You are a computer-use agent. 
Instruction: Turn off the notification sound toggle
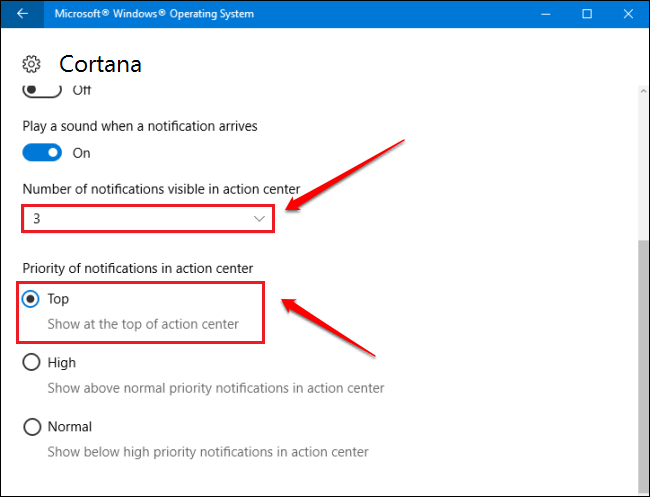click(42, 153)
